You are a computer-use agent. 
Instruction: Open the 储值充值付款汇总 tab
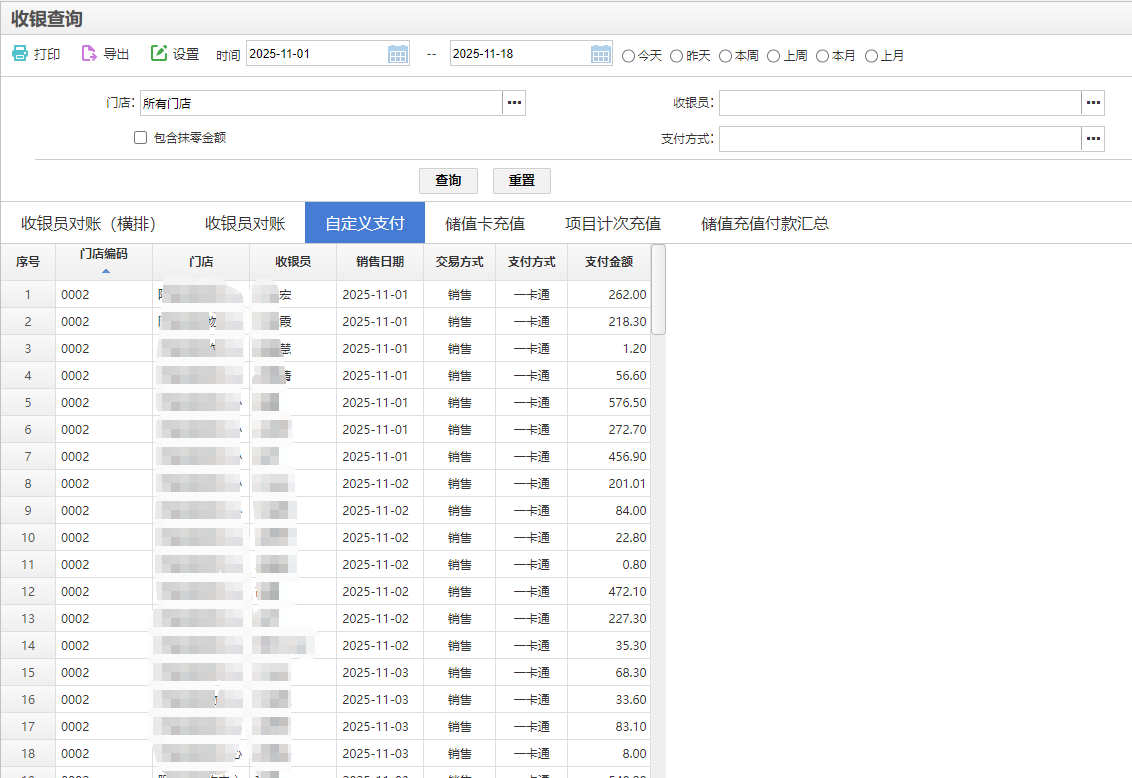point(765,223)
